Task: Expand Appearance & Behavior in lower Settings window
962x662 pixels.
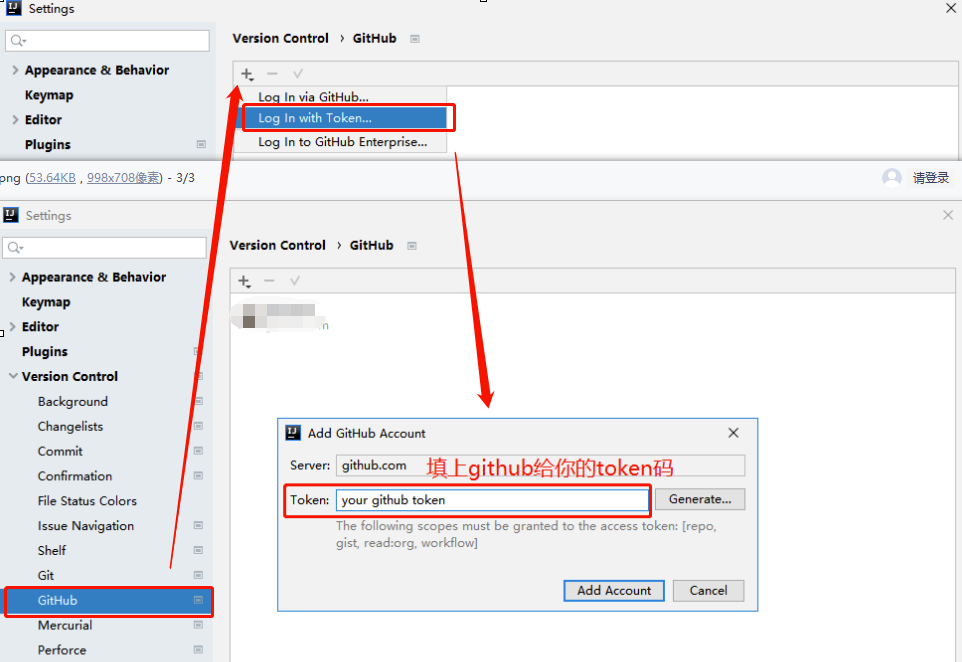Action: coord(12,277)
